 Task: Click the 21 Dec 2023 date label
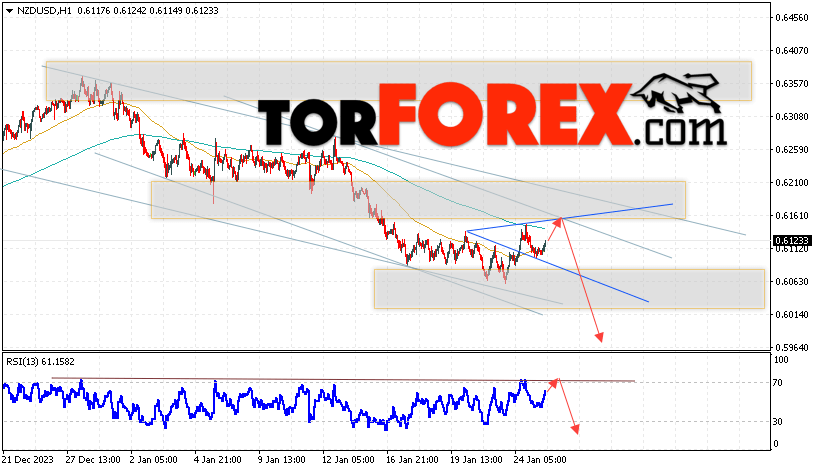click(28, 460)
